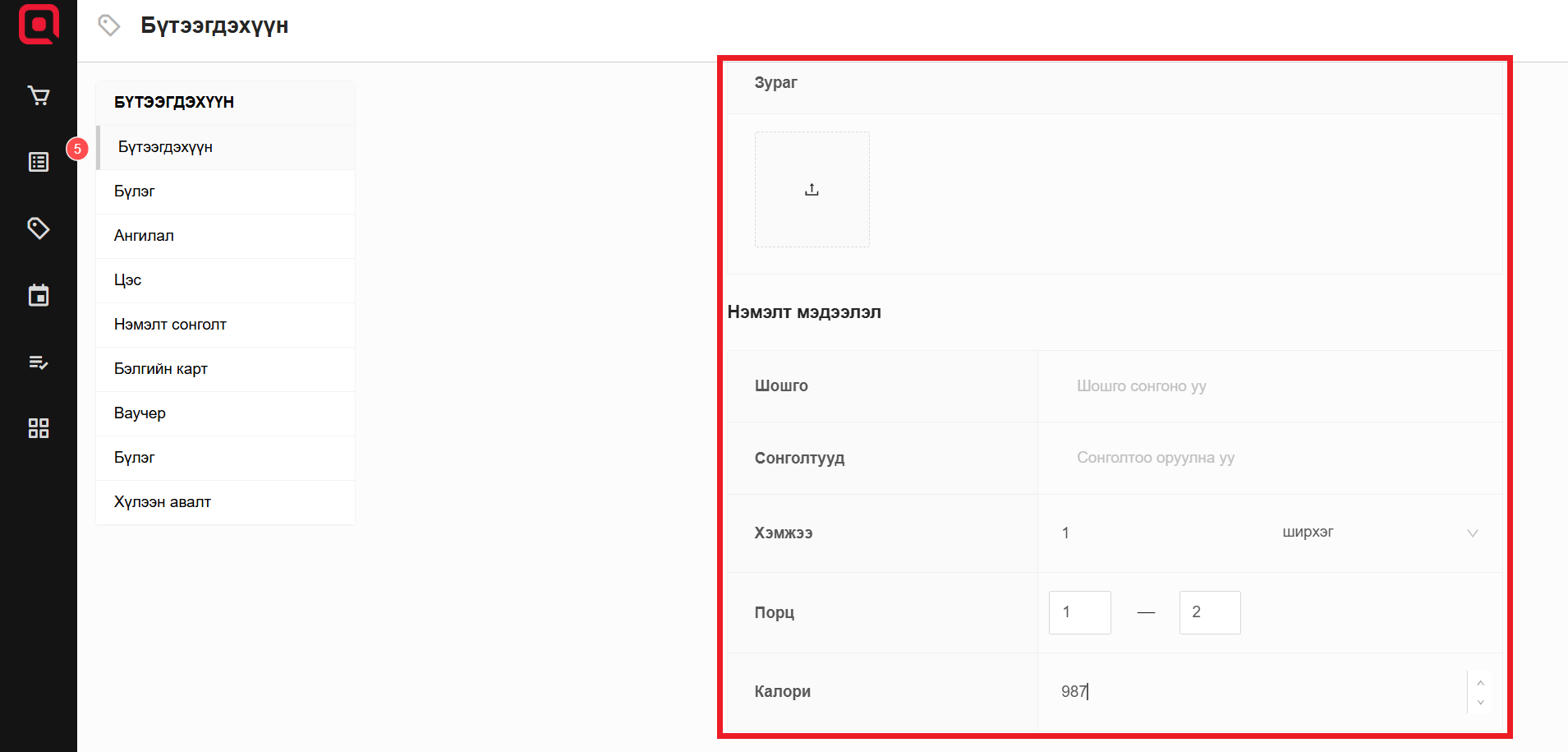Click the Сонголтууд options input field
1568x752 pixels.
(1269, 458)
